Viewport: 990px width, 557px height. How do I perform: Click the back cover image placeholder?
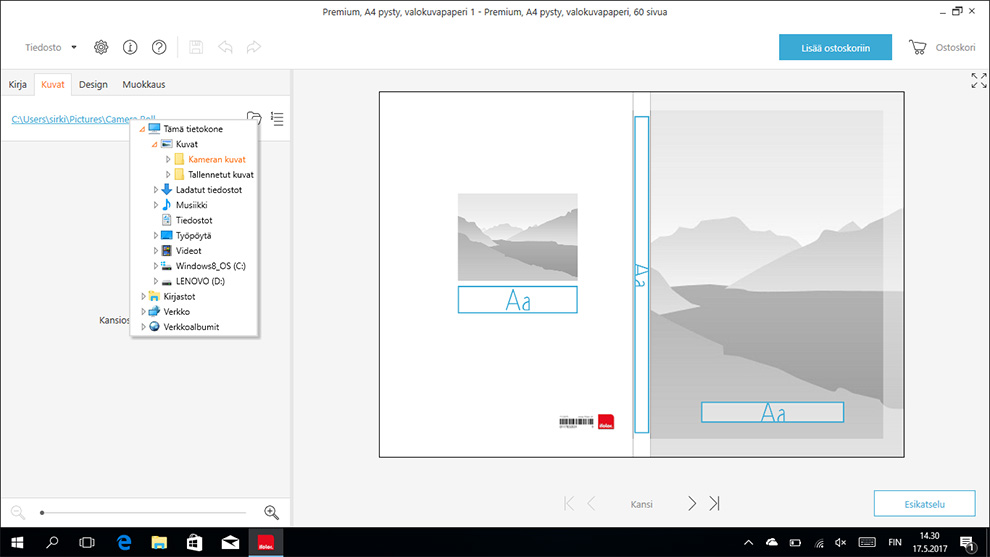[518, 237]
